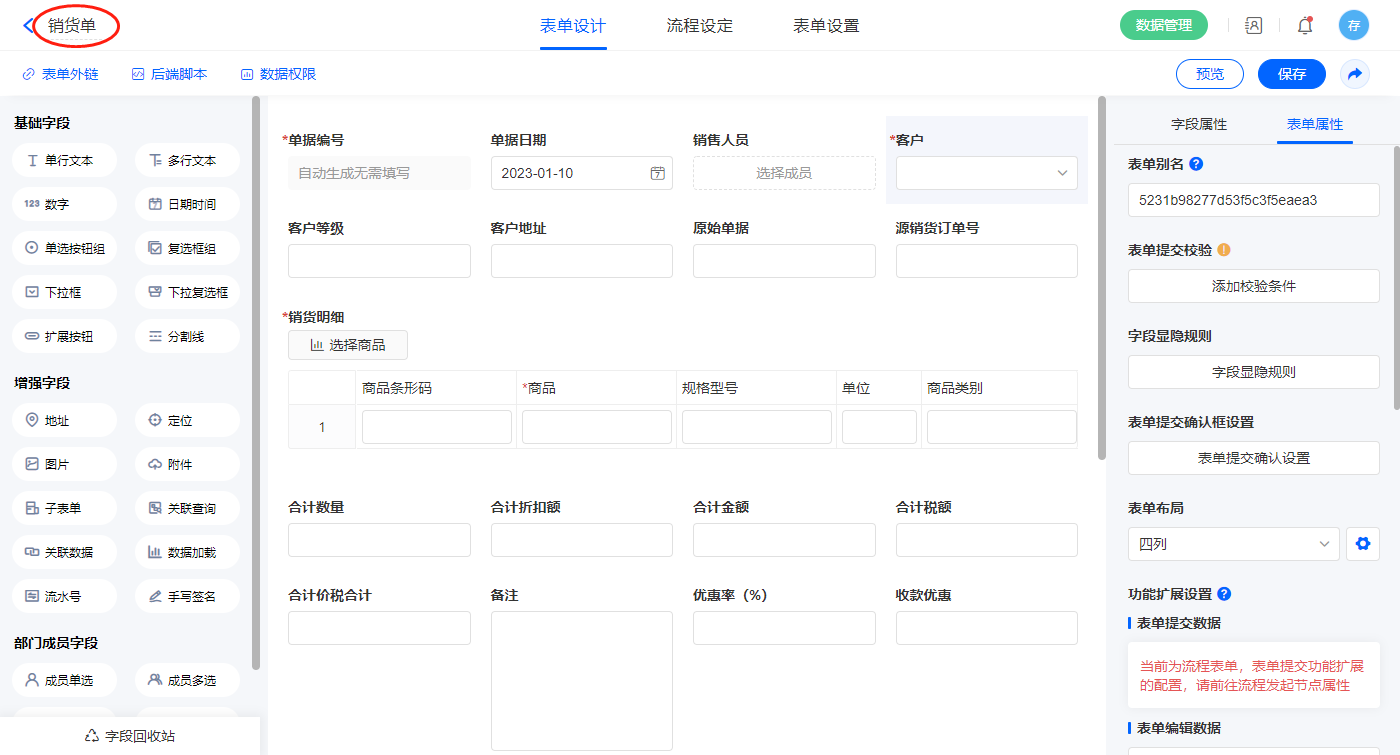
Task: Open user avatar menu at top right
Action: click(1353, 26)
